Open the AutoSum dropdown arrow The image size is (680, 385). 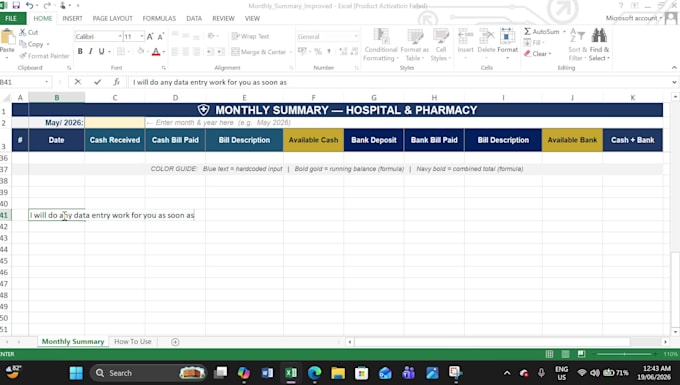click(x=564, y=32)
